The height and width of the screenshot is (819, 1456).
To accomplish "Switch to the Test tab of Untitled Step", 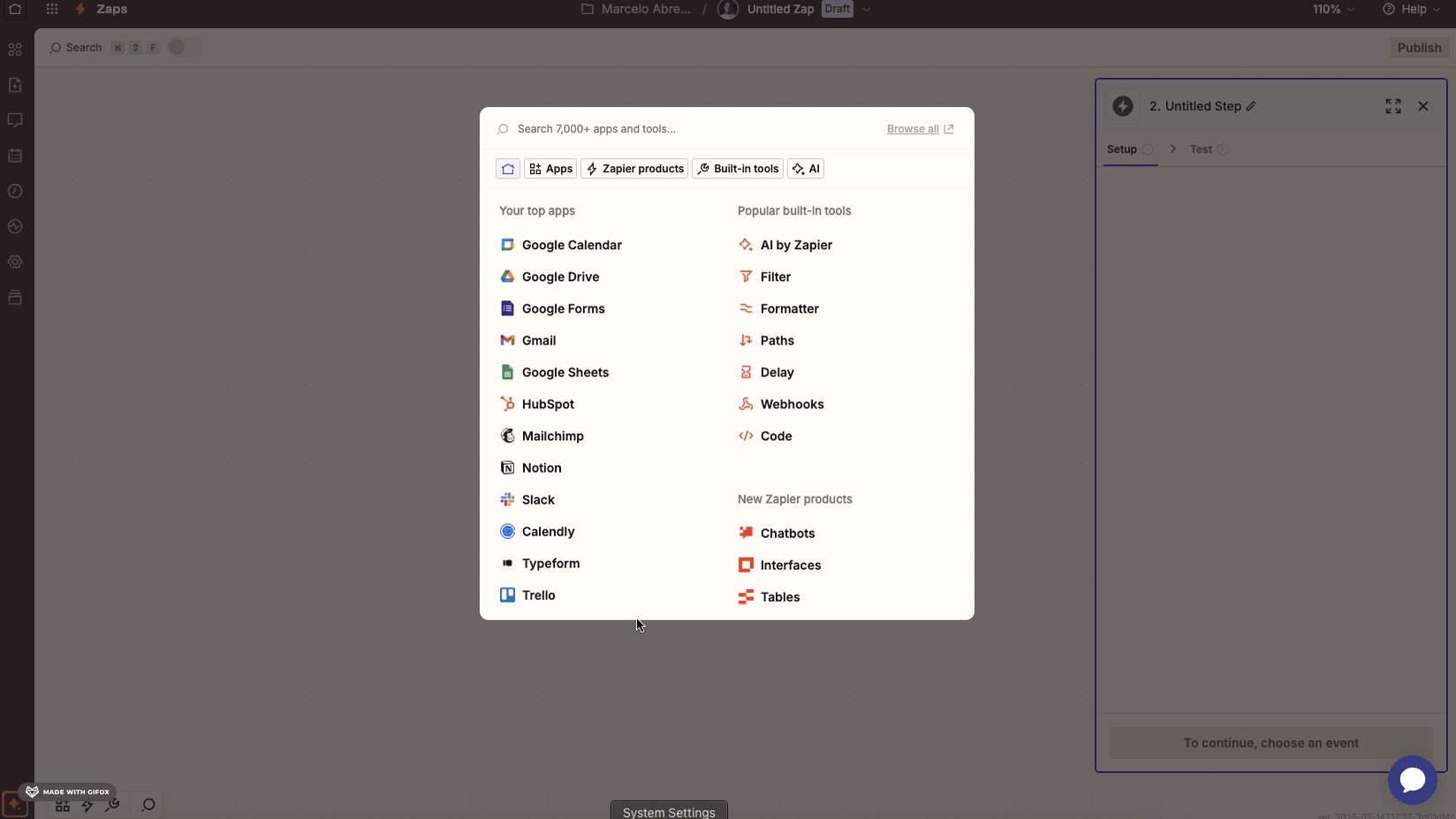I will (x=1202, y=149).
